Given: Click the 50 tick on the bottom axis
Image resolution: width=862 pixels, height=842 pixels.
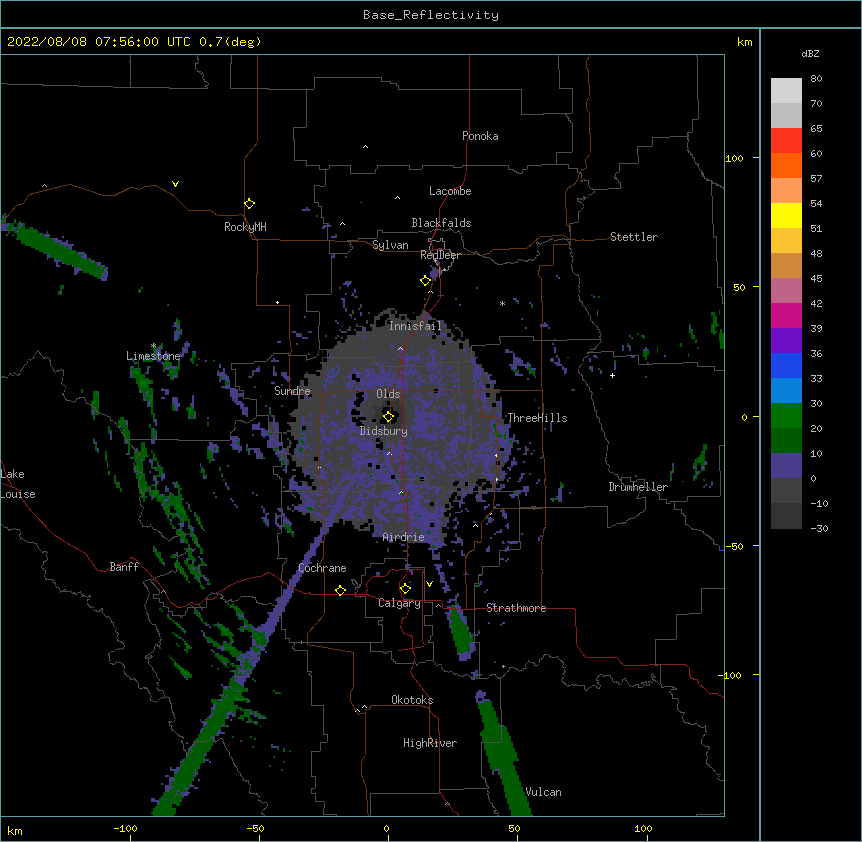Looking at the screenshot, I should pyautogui.click(x=514, y=828).
